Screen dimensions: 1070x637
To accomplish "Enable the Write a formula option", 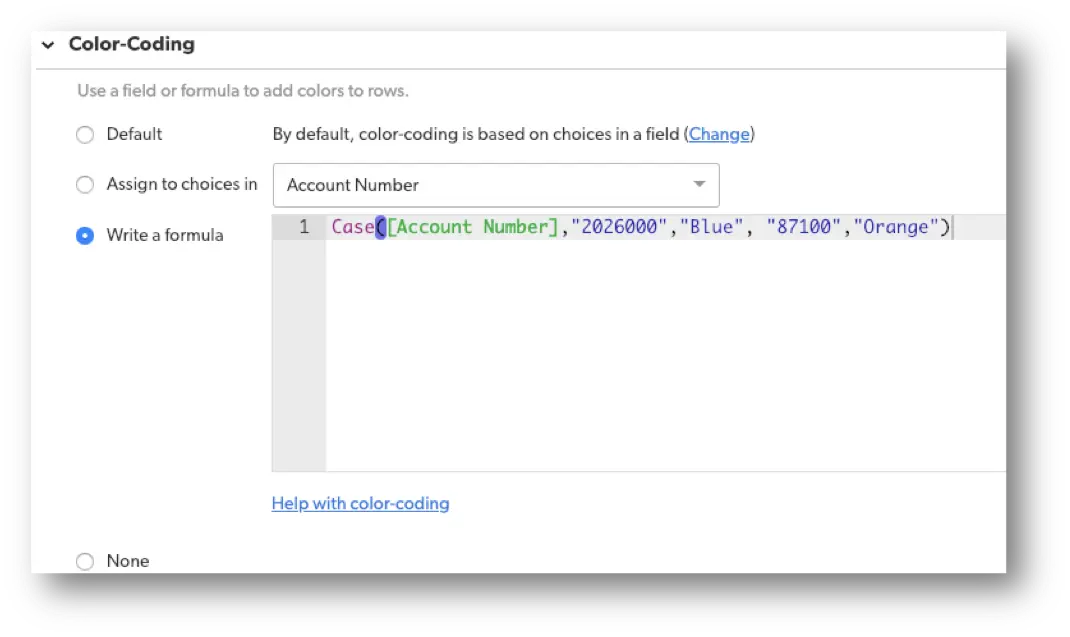I will (85, 235).
